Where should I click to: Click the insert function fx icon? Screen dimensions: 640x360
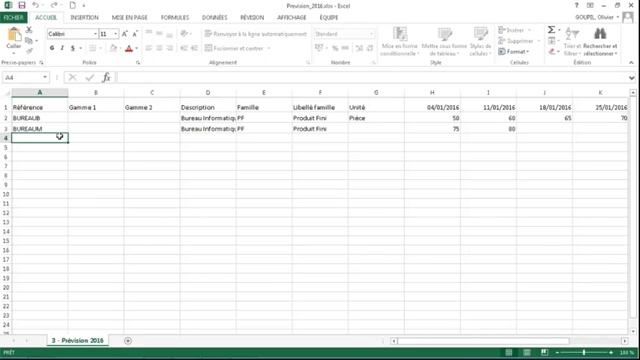106,77
